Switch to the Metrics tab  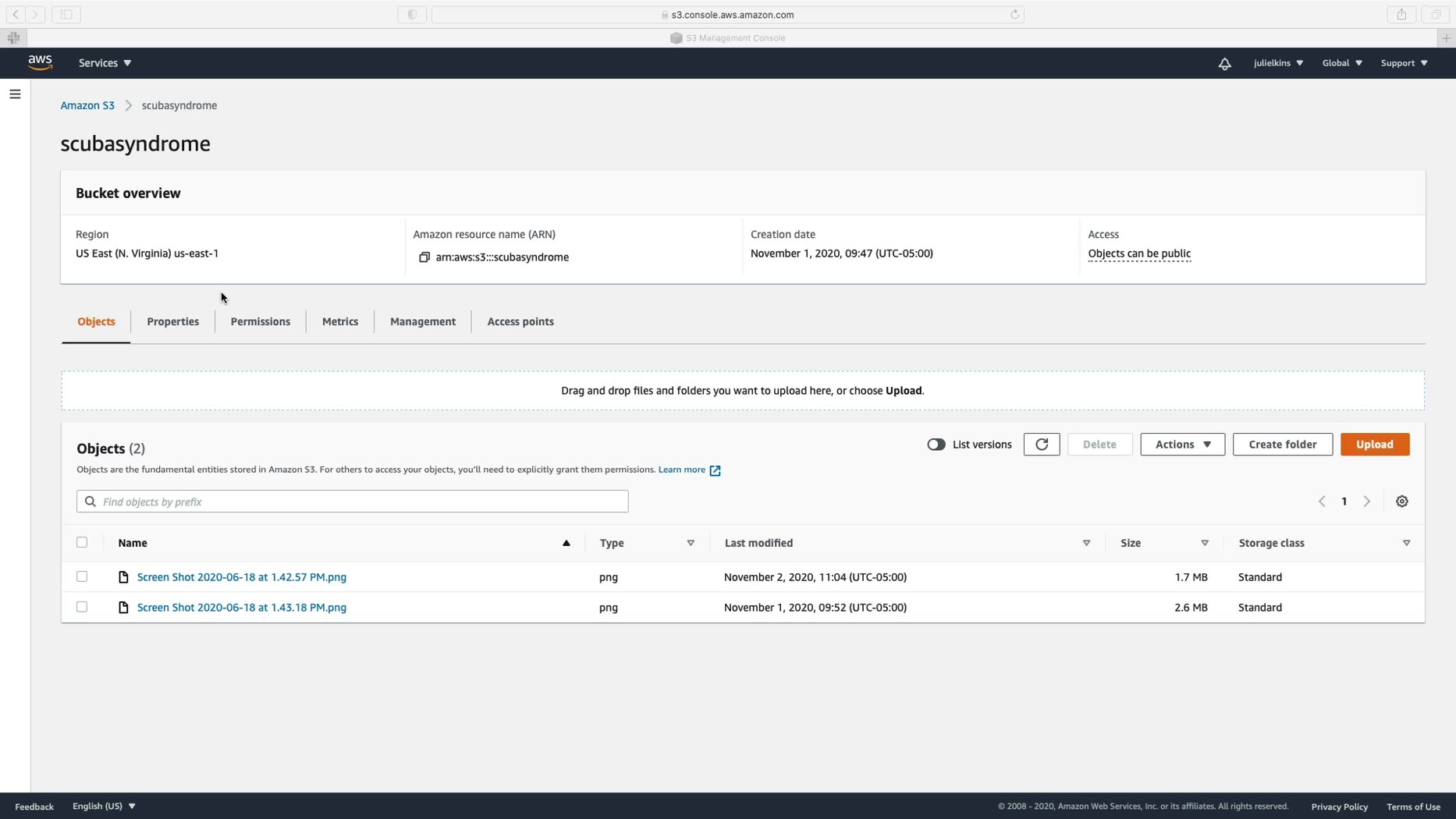(x=340, y=321)
